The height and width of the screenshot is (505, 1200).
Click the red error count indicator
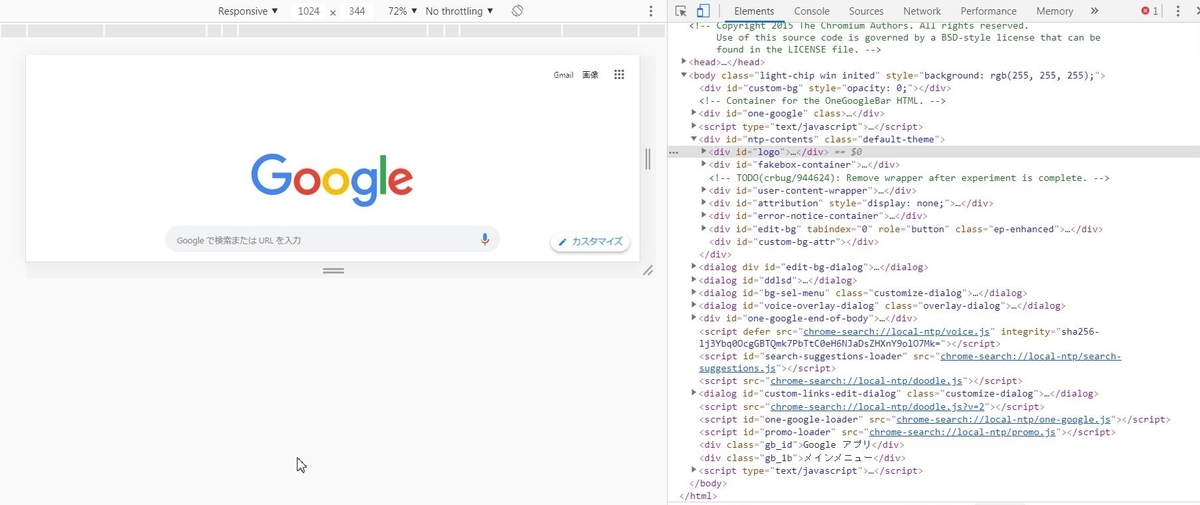click(x=1150, y=11)
